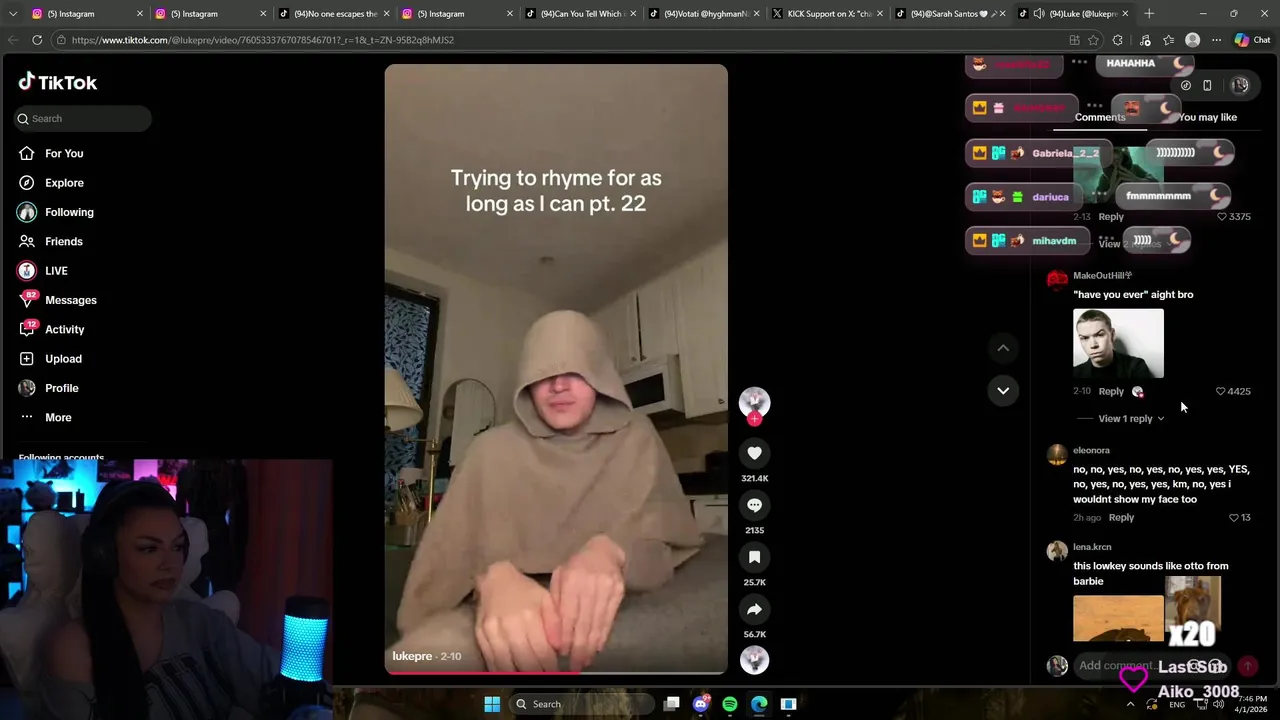Open browser Settings and more menu

coord(1216,40)
